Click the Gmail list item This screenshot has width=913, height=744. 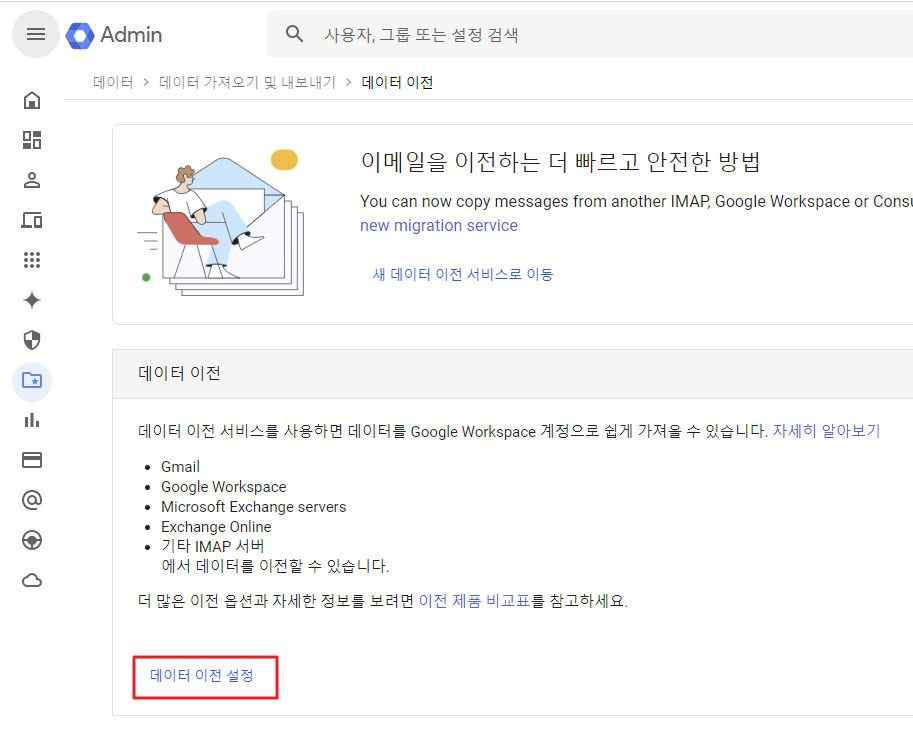coord(181,467)
